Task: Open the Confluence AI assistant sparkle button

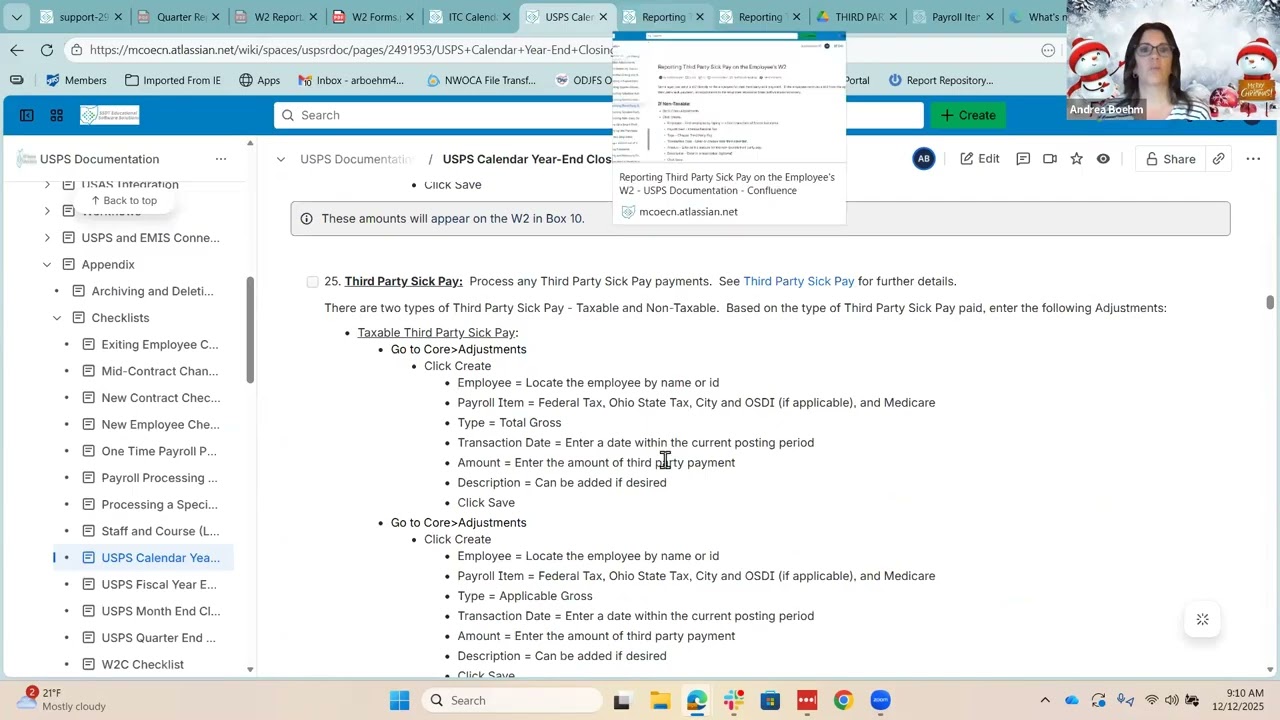Action: point(1202,620)
